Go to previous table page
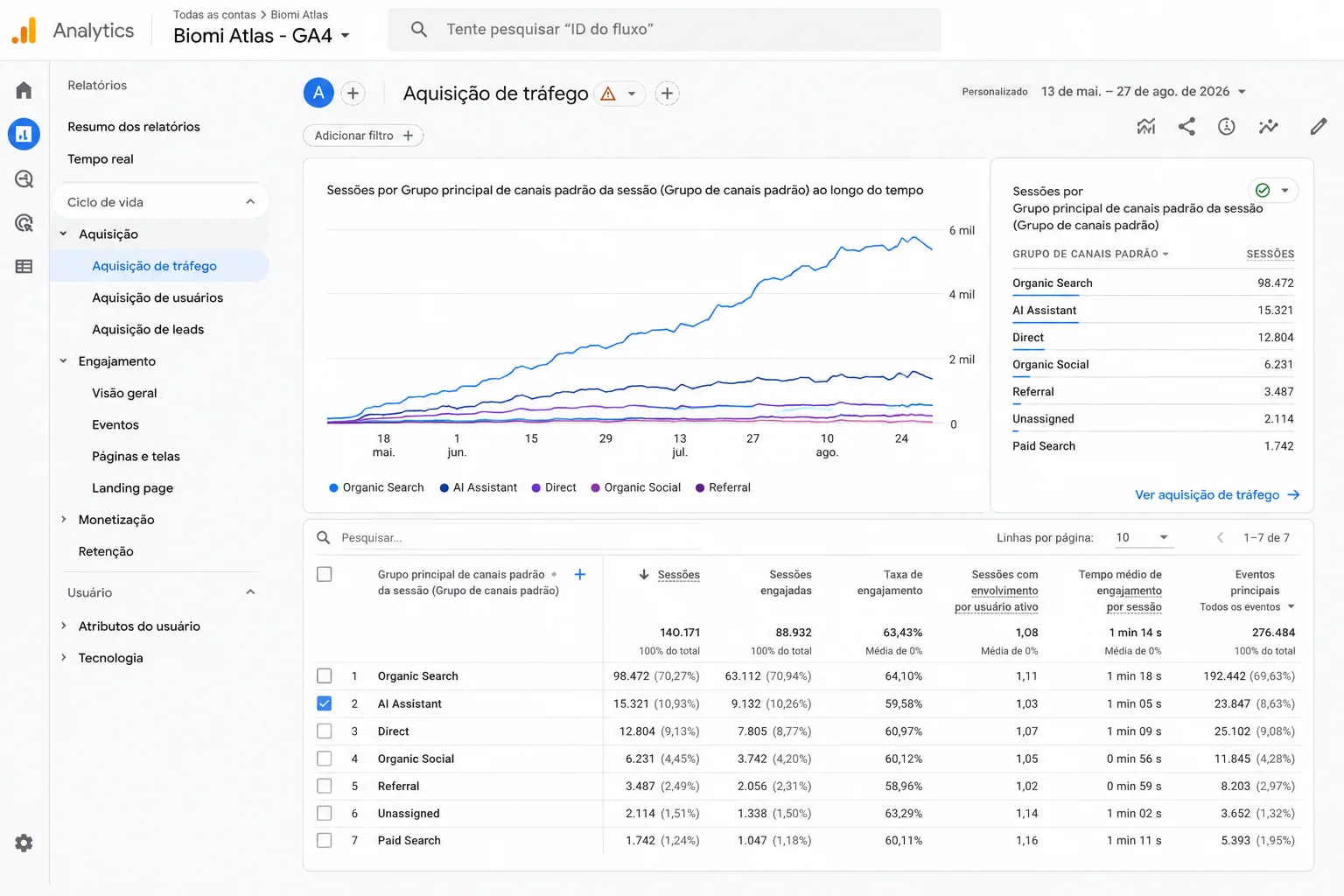Screen dimensions: 1344x896 tap(1220, 537)
